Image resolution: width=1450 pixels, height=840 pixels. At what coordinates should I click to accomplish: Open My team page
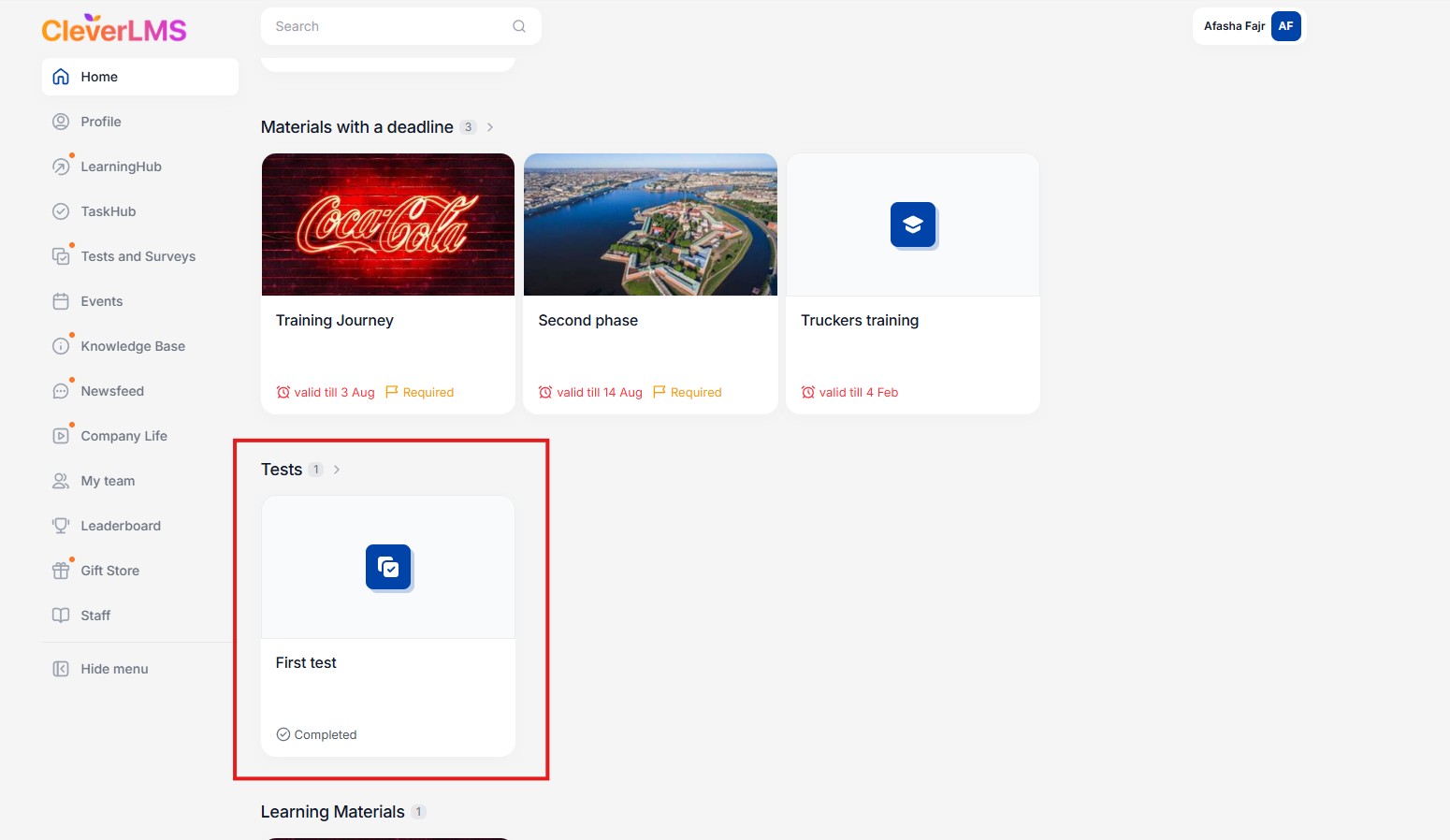tap(140, 481)
